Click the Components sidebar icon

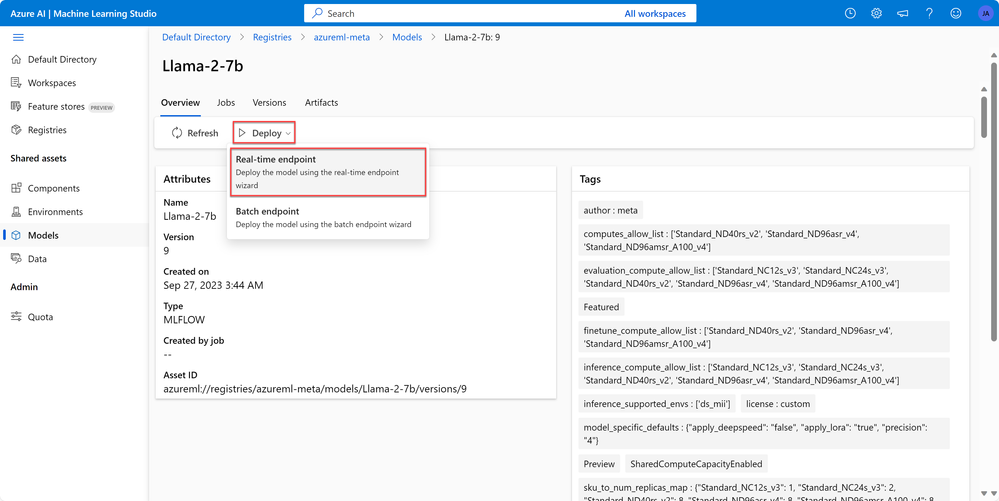pos(16,189)
